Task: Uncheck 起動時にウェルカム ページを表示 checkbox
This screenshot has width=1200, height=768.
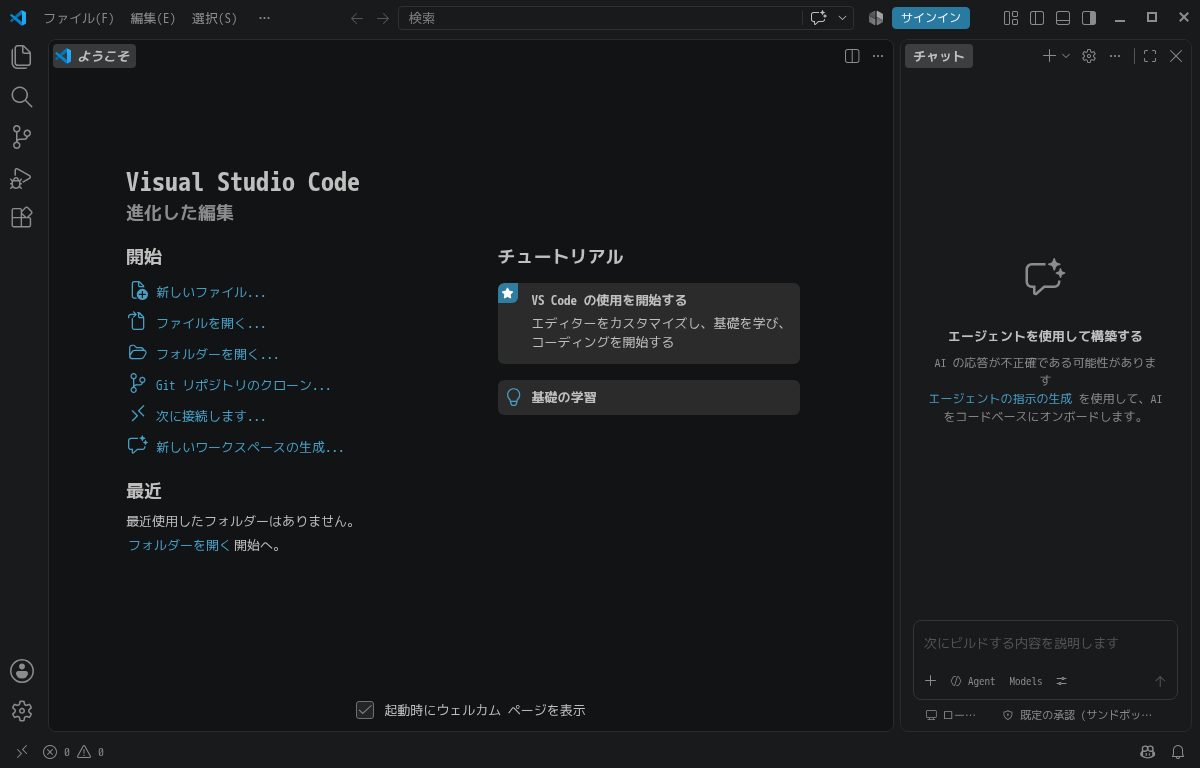Action: pos(365,710)
